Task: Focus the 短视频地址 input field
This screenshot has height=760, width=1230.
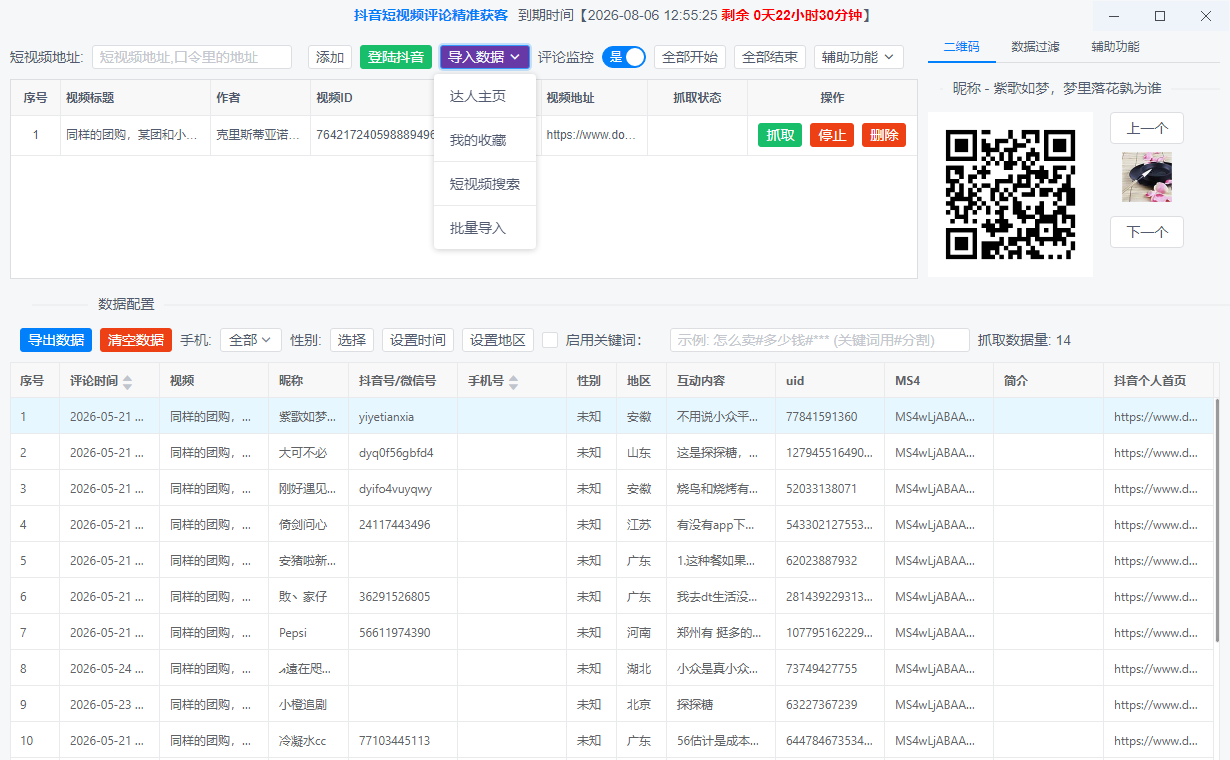Action: click(x=192, y=57)
